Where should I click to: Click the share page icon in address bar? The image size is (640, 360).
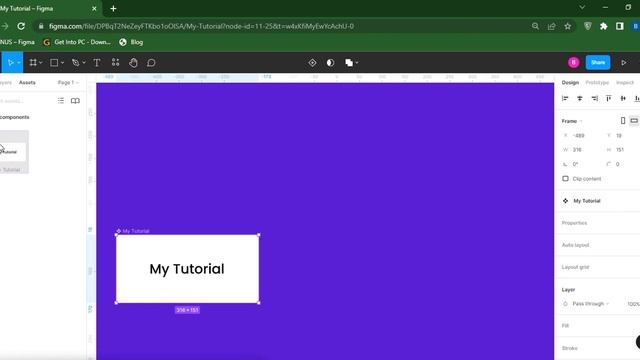(x=551, y=26)
